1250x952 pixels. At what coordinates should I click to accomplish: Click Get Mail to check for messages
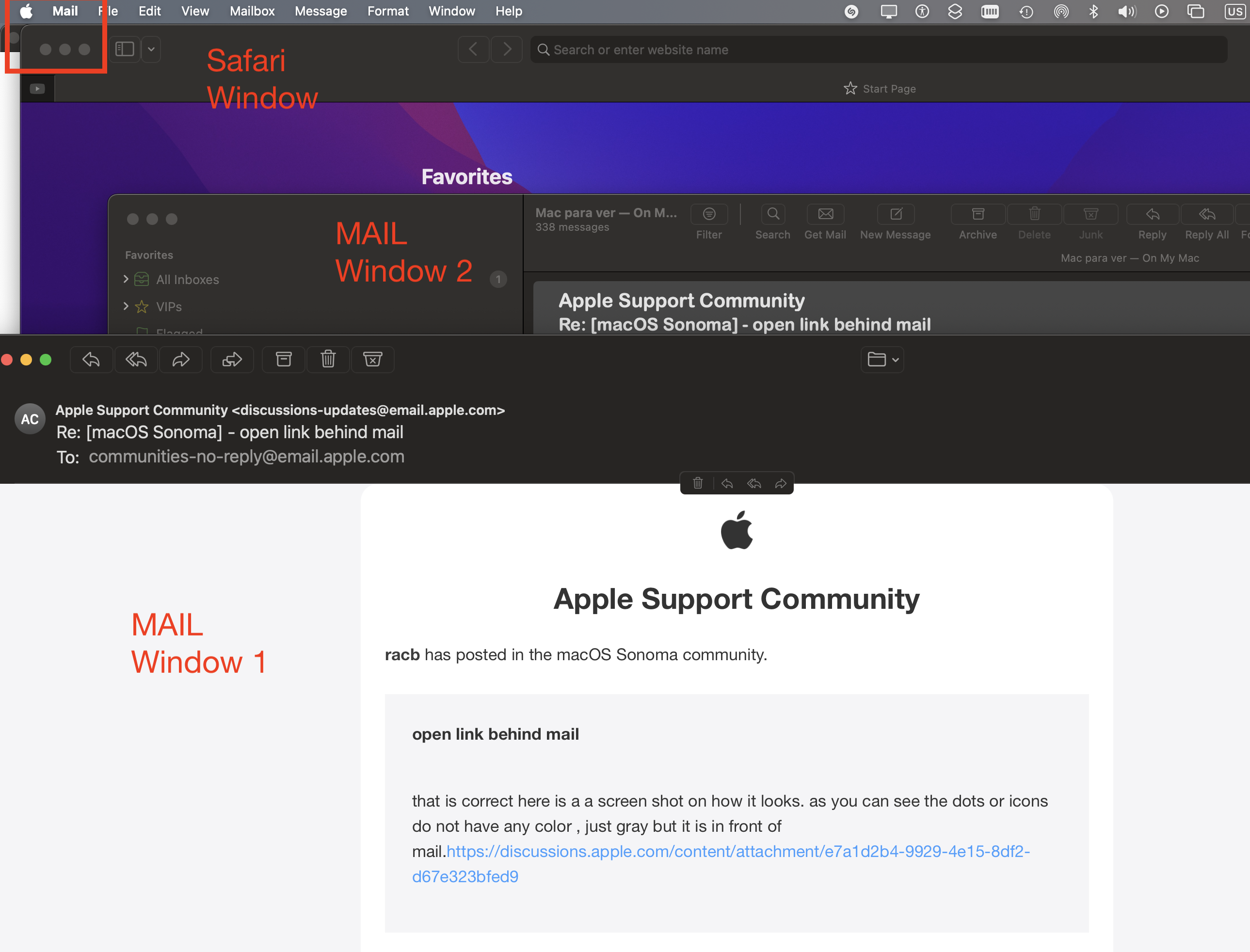(x=825, y=214)
